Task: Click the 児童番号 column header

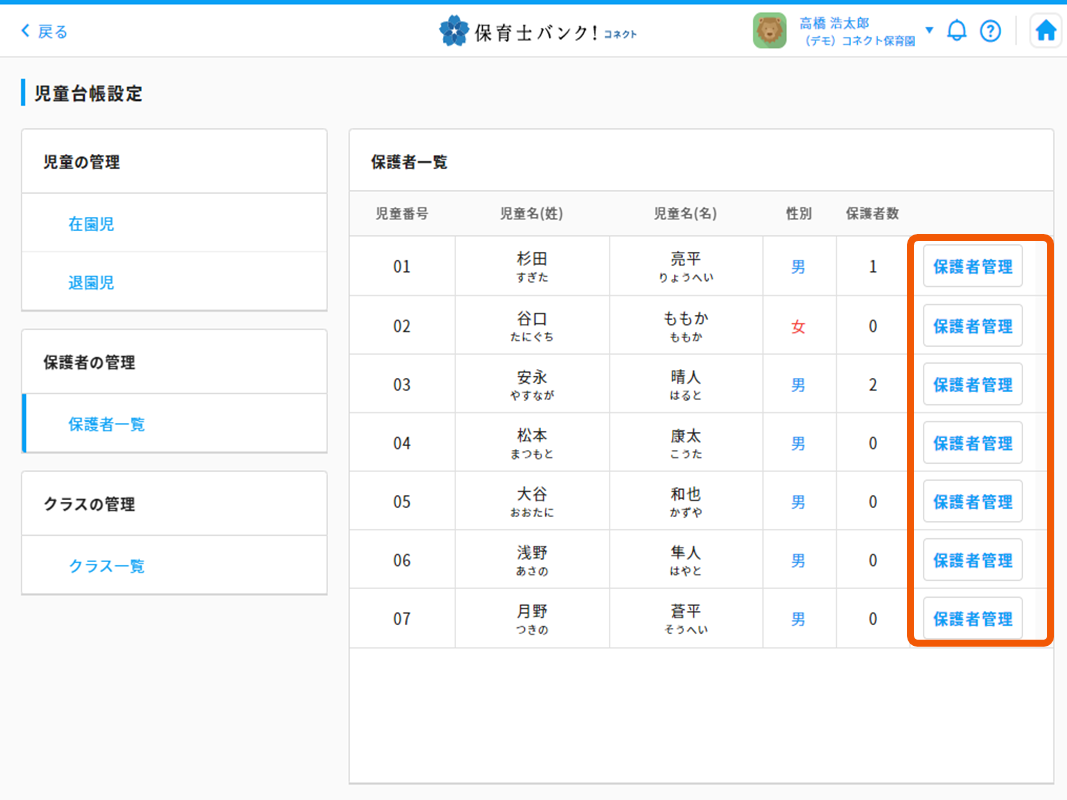Action: click(x=402, y=213)
